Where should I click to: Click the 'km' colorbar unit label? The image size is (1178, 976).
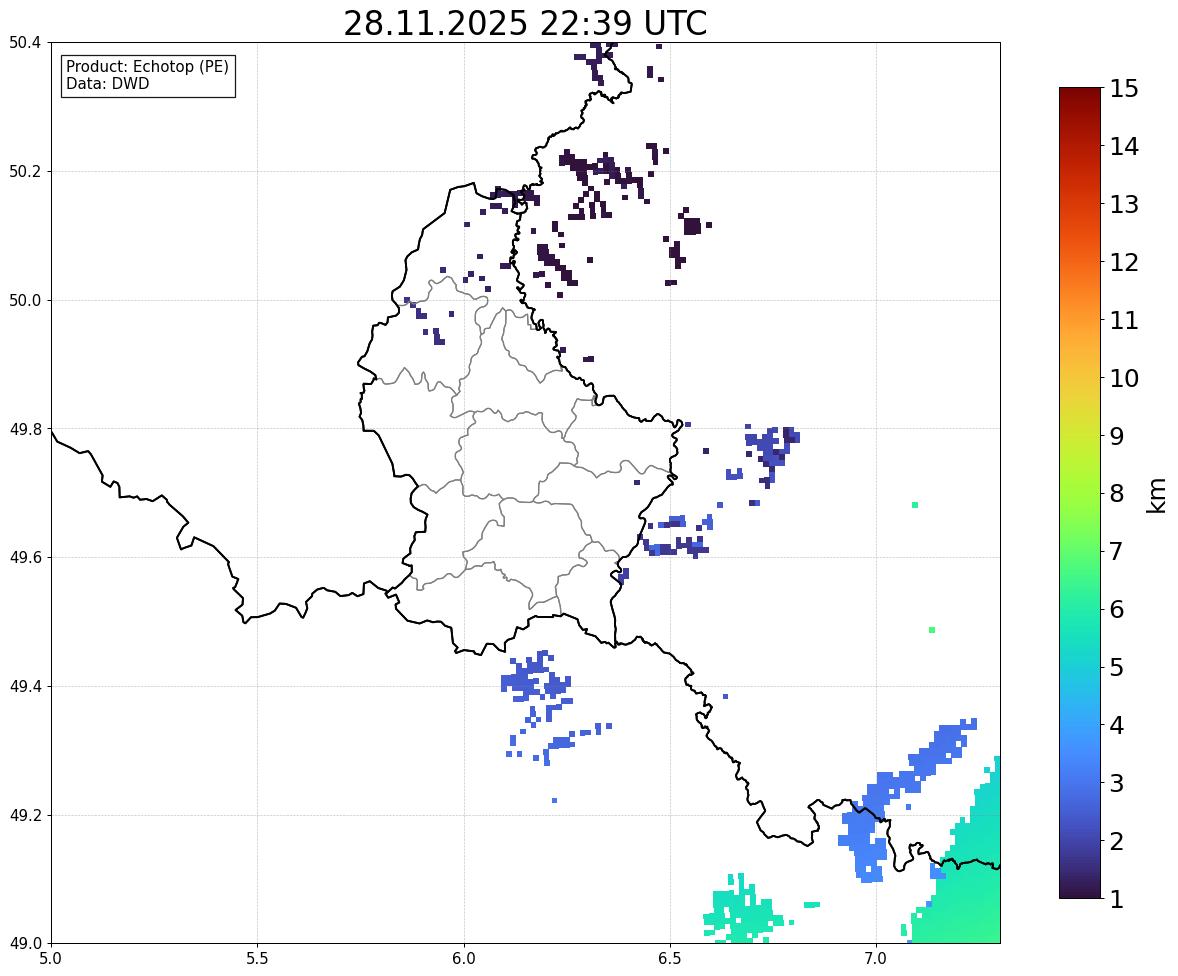(1157, 495)
